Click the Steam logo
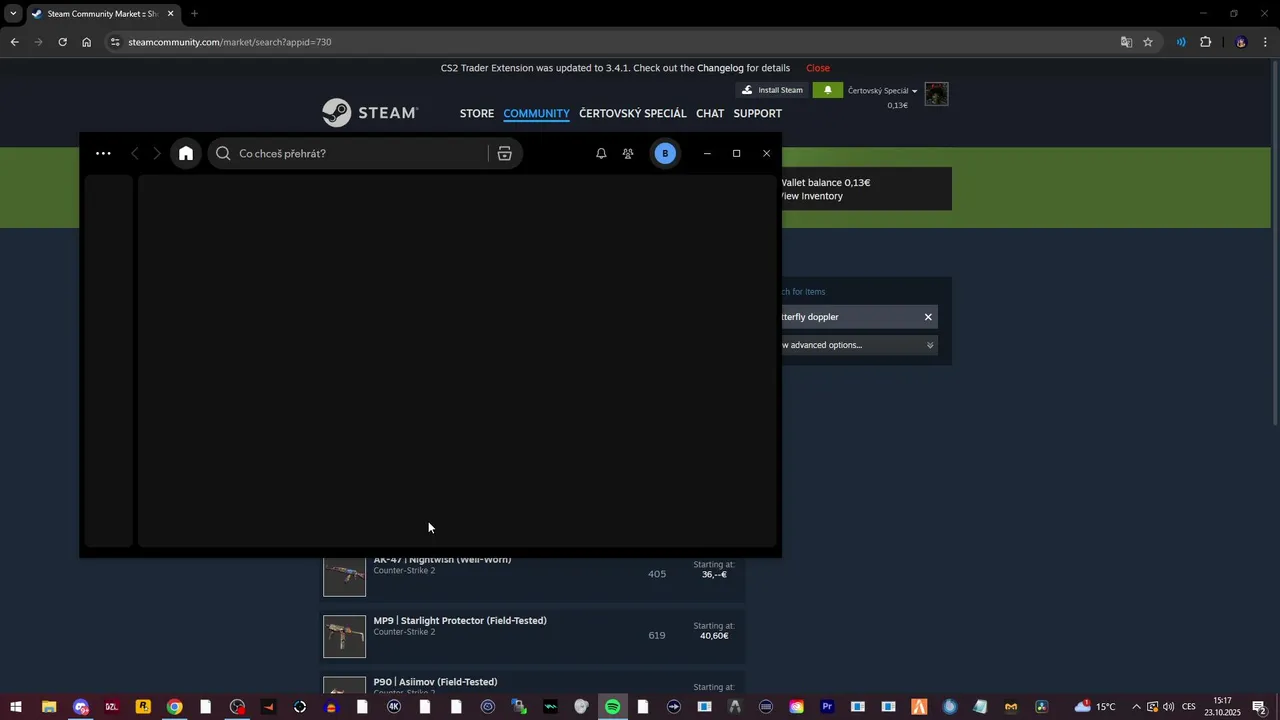The width and height of the screenshot is (1280, 720). [x=370, y=113]
